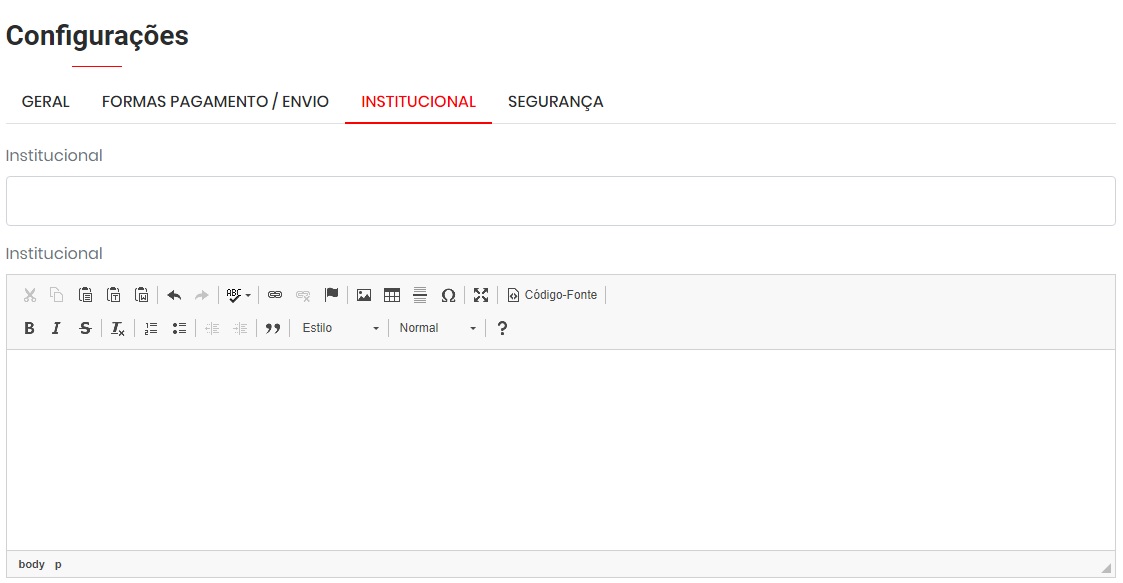Open the insert image dialog
This screenshot has width=1123, height=583.
click(x=364, y=295)
